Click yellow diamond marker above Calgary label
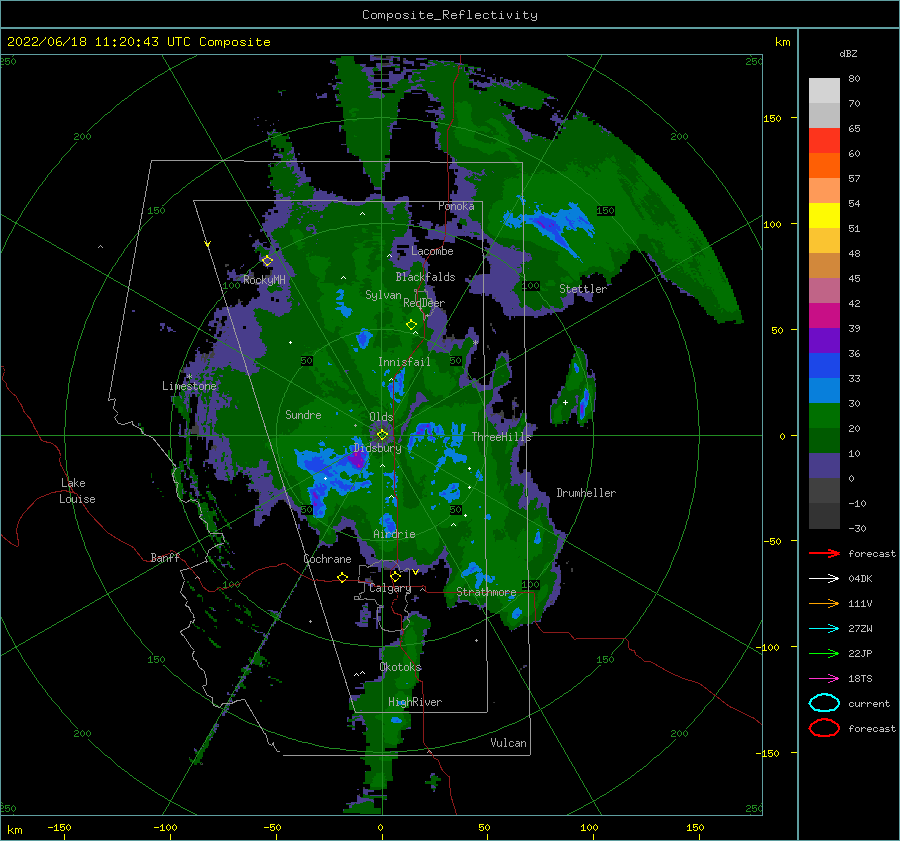Screen dimensions: 900x841 (x=395, y=576)
